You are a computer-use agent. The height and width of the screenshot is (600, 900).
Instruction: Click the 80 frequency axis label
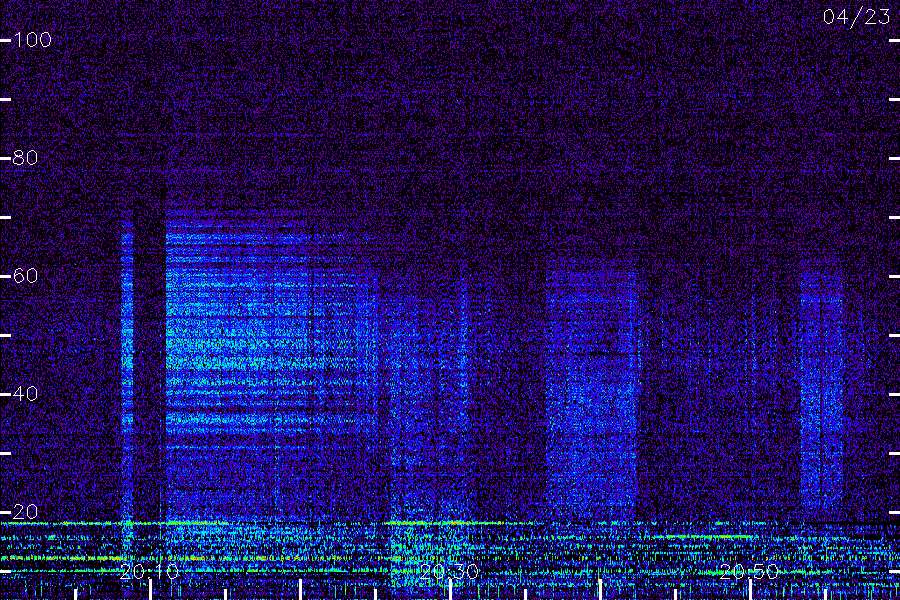coord(26,157)
